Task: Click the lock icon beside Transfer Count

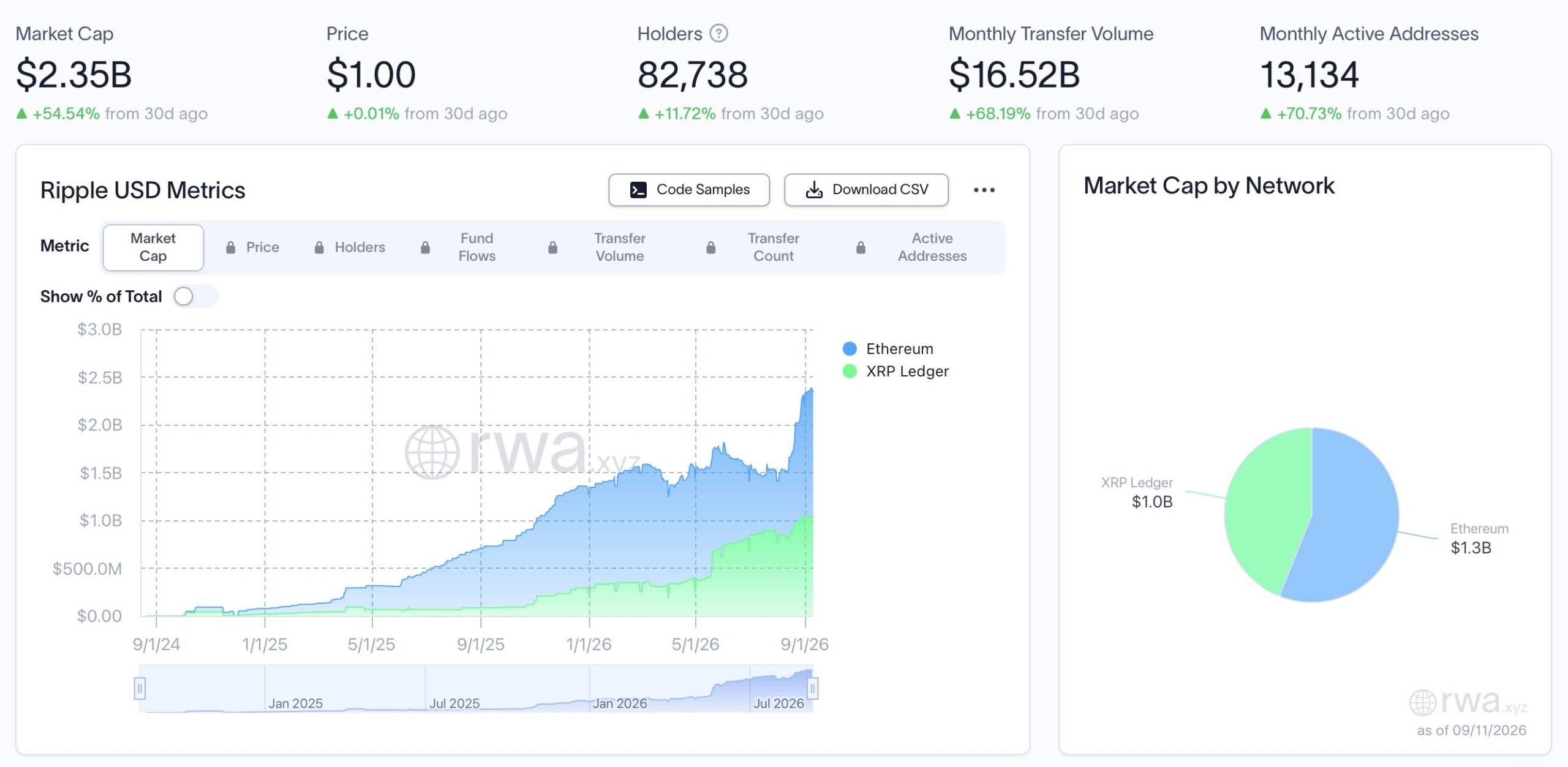Action: 710,247
